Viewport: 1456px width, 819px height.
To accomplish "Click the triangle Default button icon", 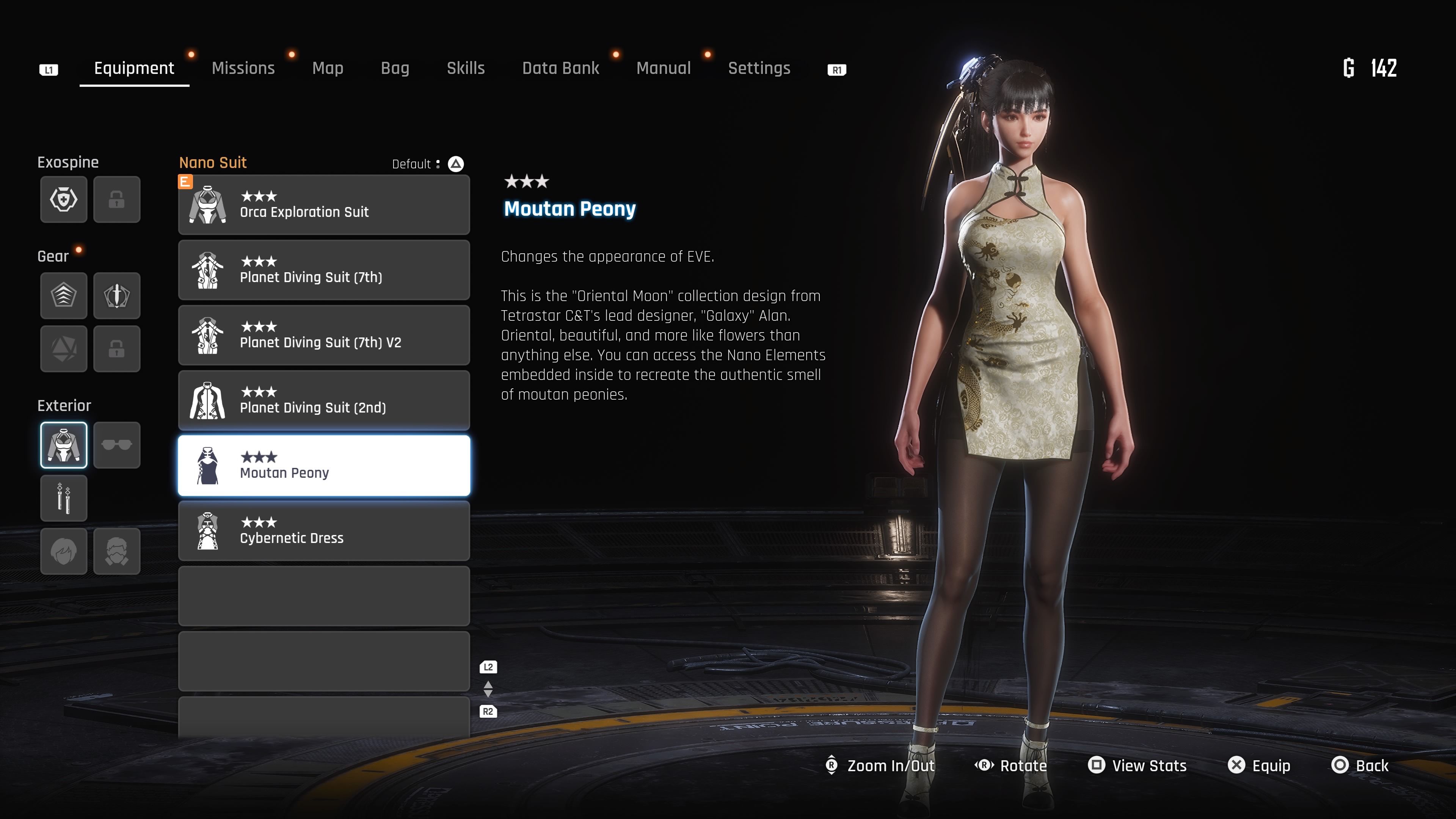I will 455,164.
